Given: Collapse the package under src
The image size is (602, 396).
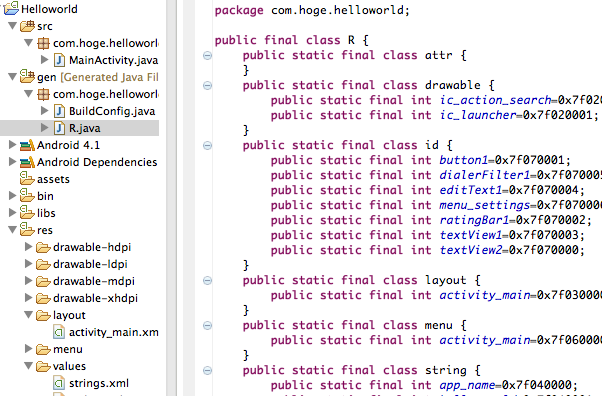Looking at the screenshot, I should (x=28, y=43).
